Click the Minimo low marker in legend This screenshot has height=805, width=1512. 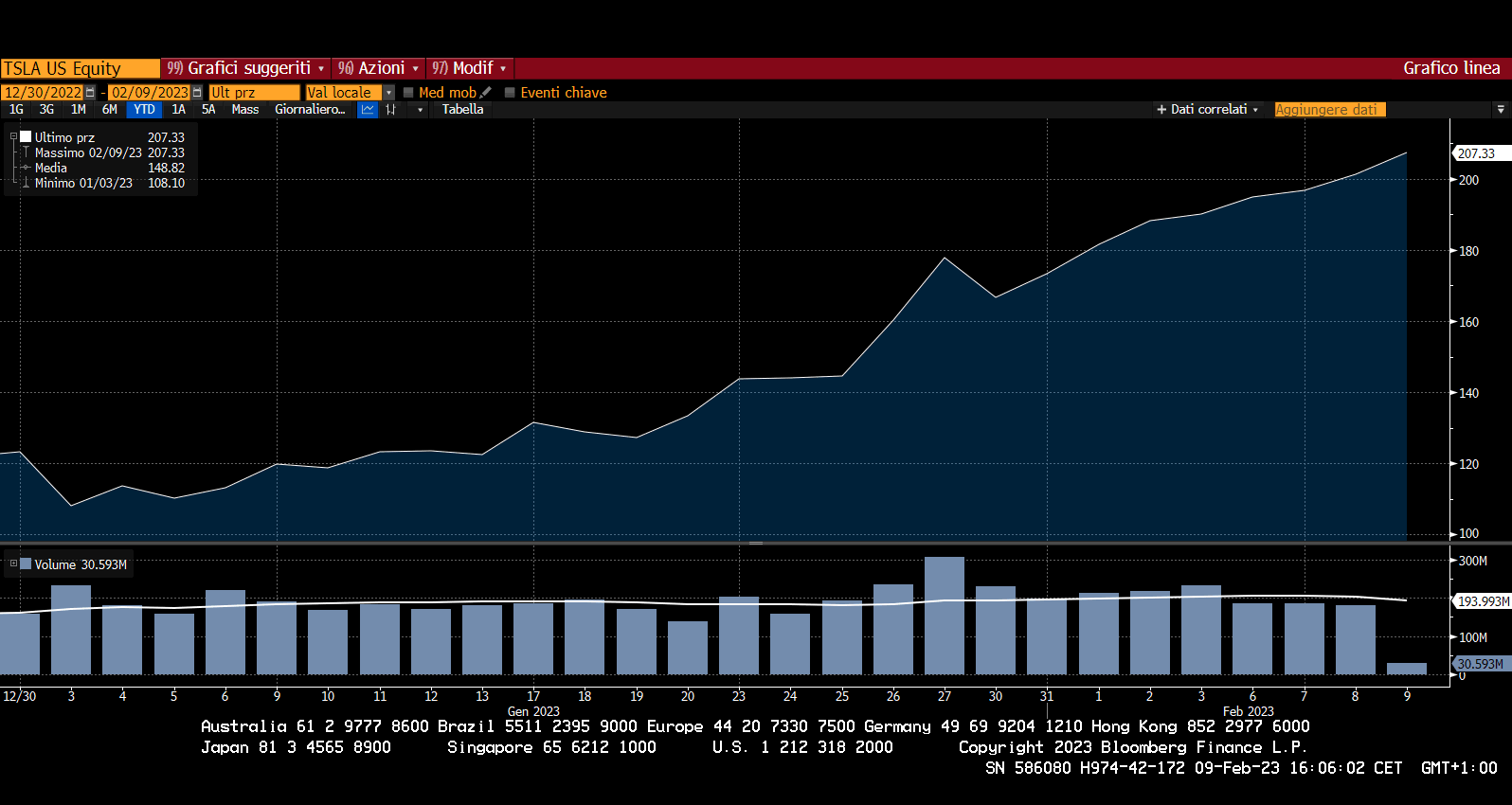pyautogui.click(x=26, y=183)
